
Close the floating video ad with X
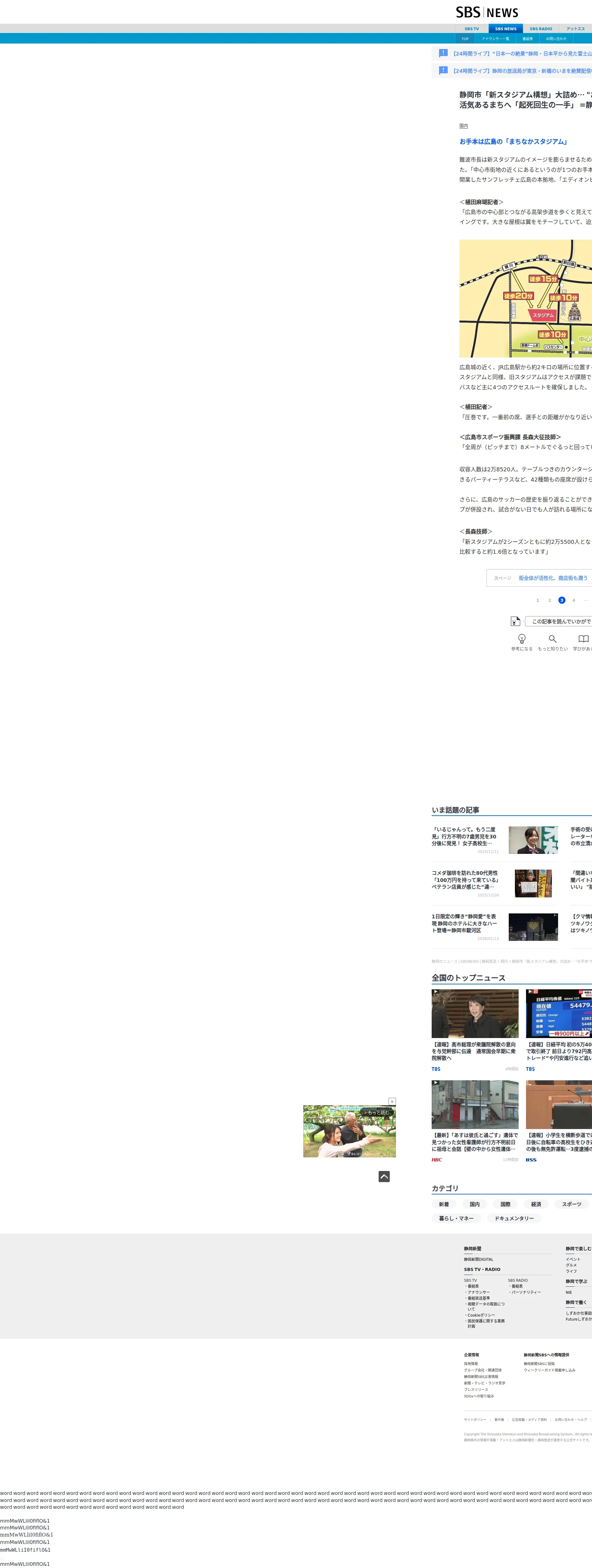392,1101
